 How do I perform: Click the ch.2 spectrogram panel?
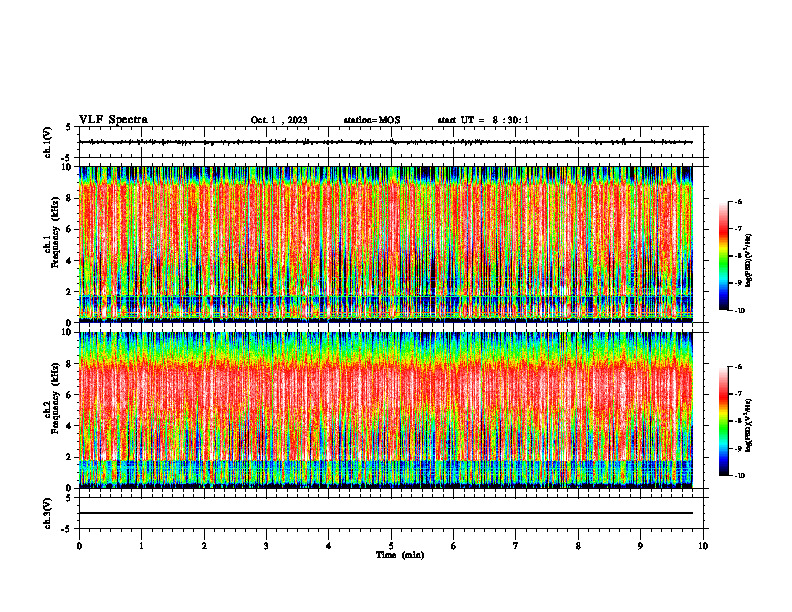pos(386,410)
